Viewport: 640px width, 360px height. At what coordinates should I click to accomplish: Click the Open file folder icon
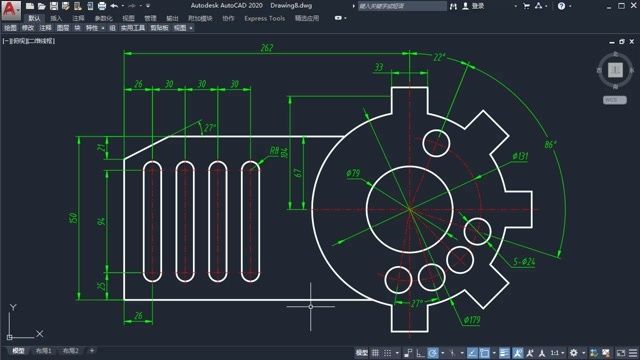tap(42, 6)
